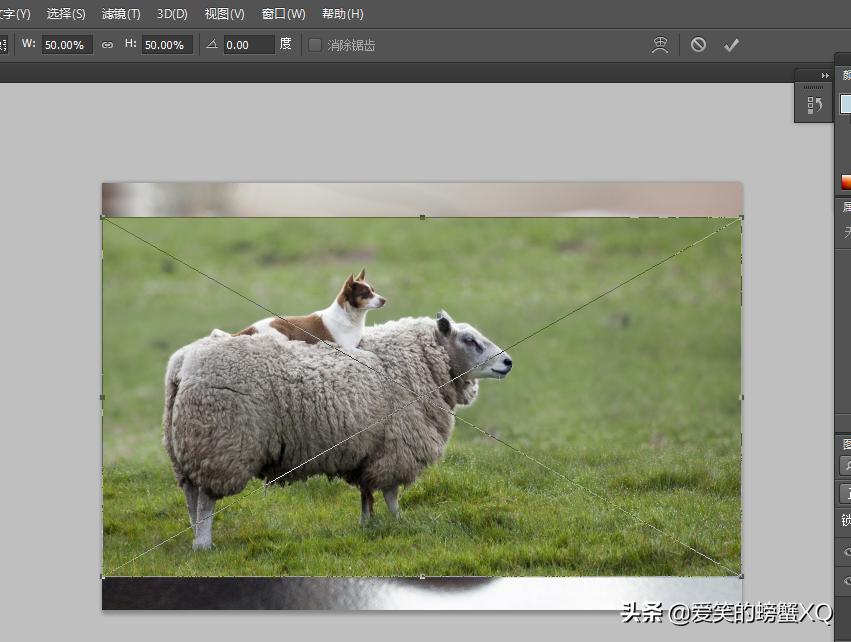The width and height of the screenshot is (851, 642).
Task: Open the 选择(S) menu
Action: click(66, 14)
